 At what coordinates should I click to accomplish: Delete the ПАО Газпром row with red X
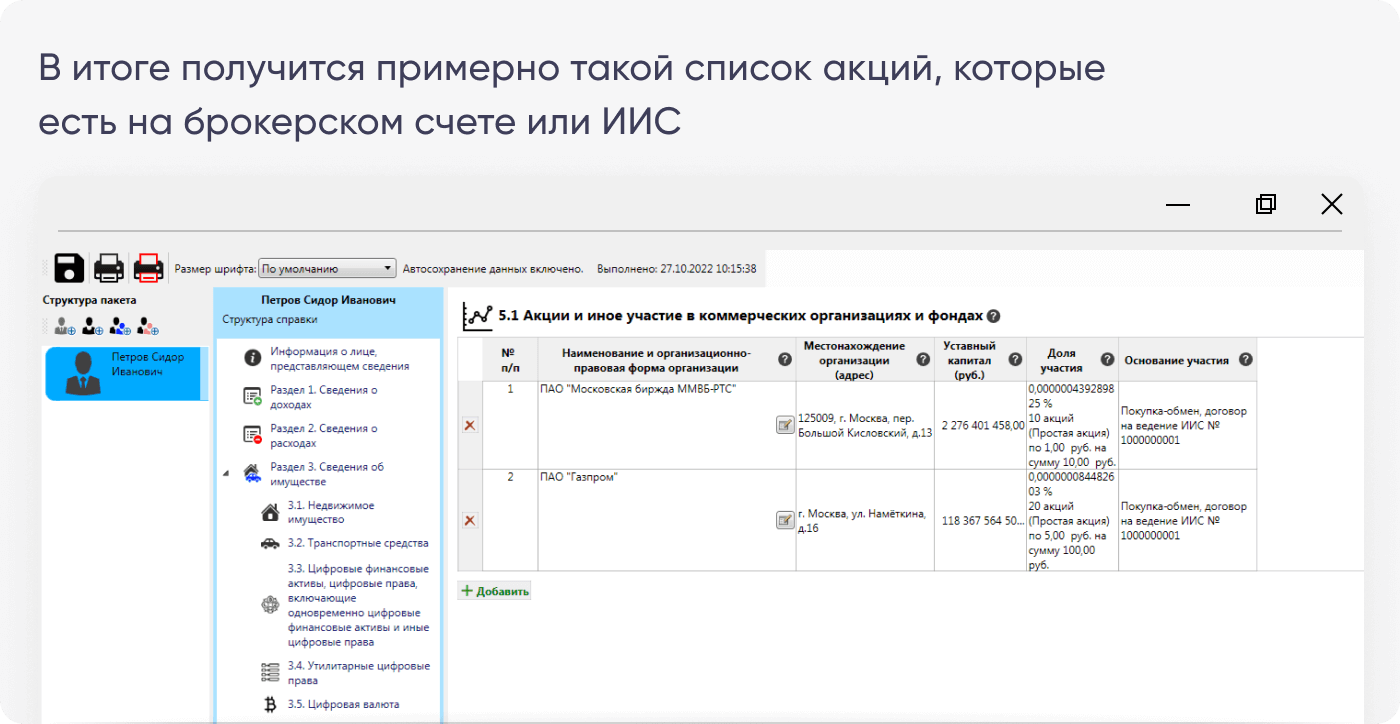[470, 520]
